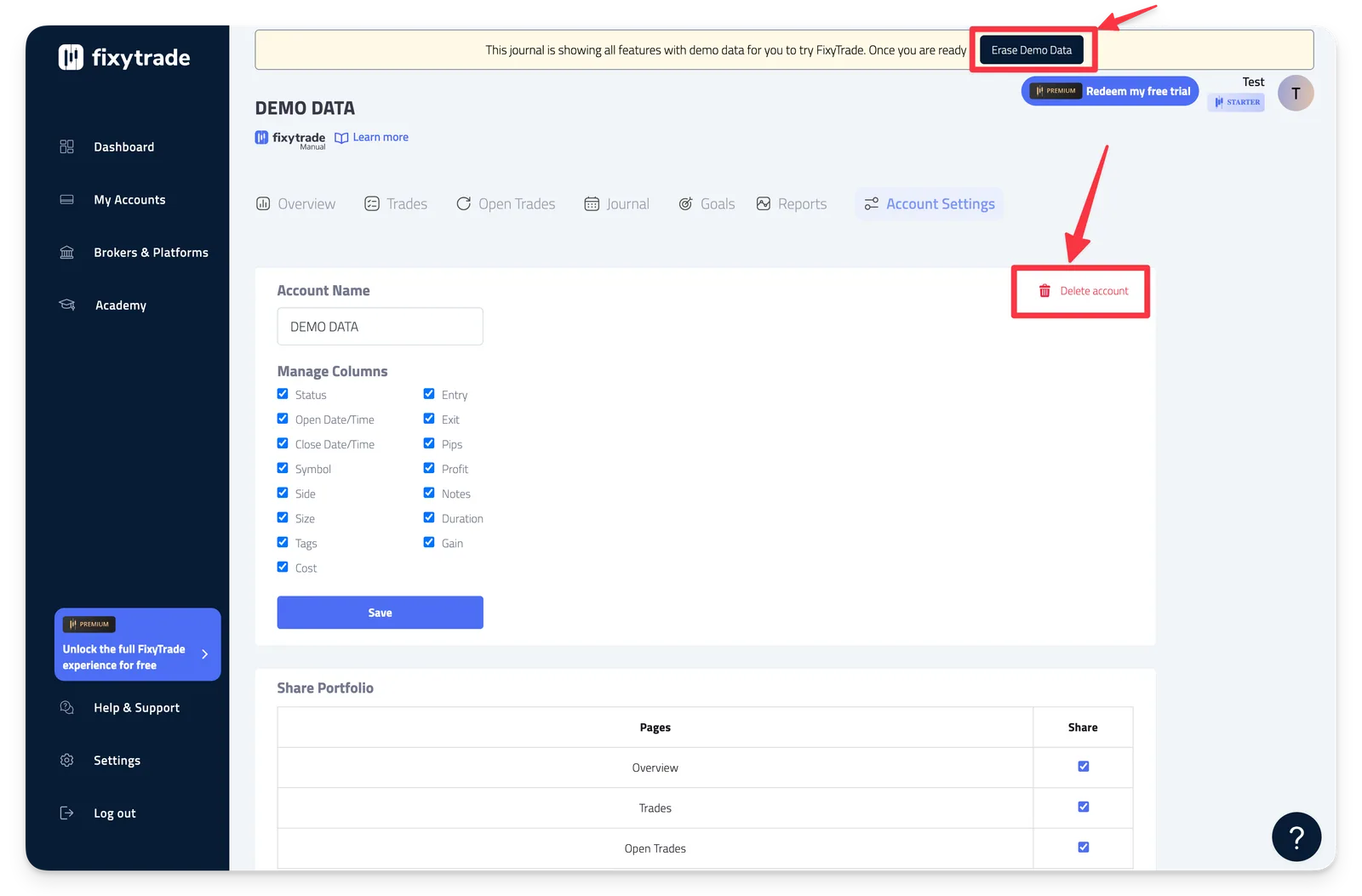The image size is (1362, 896).
Task: Disable the Gain column checkbox
Action: point(429,542)
